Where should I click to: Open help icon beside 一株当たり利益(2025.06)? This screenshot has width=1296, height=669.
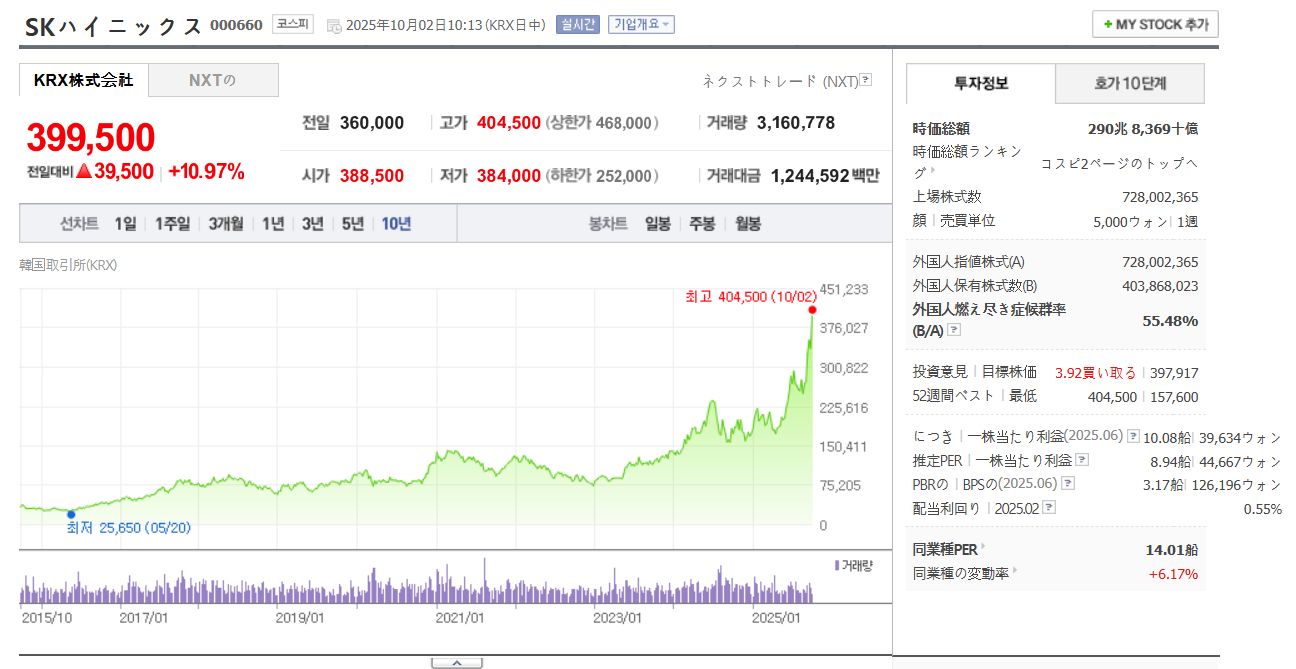pos(1133,436)
